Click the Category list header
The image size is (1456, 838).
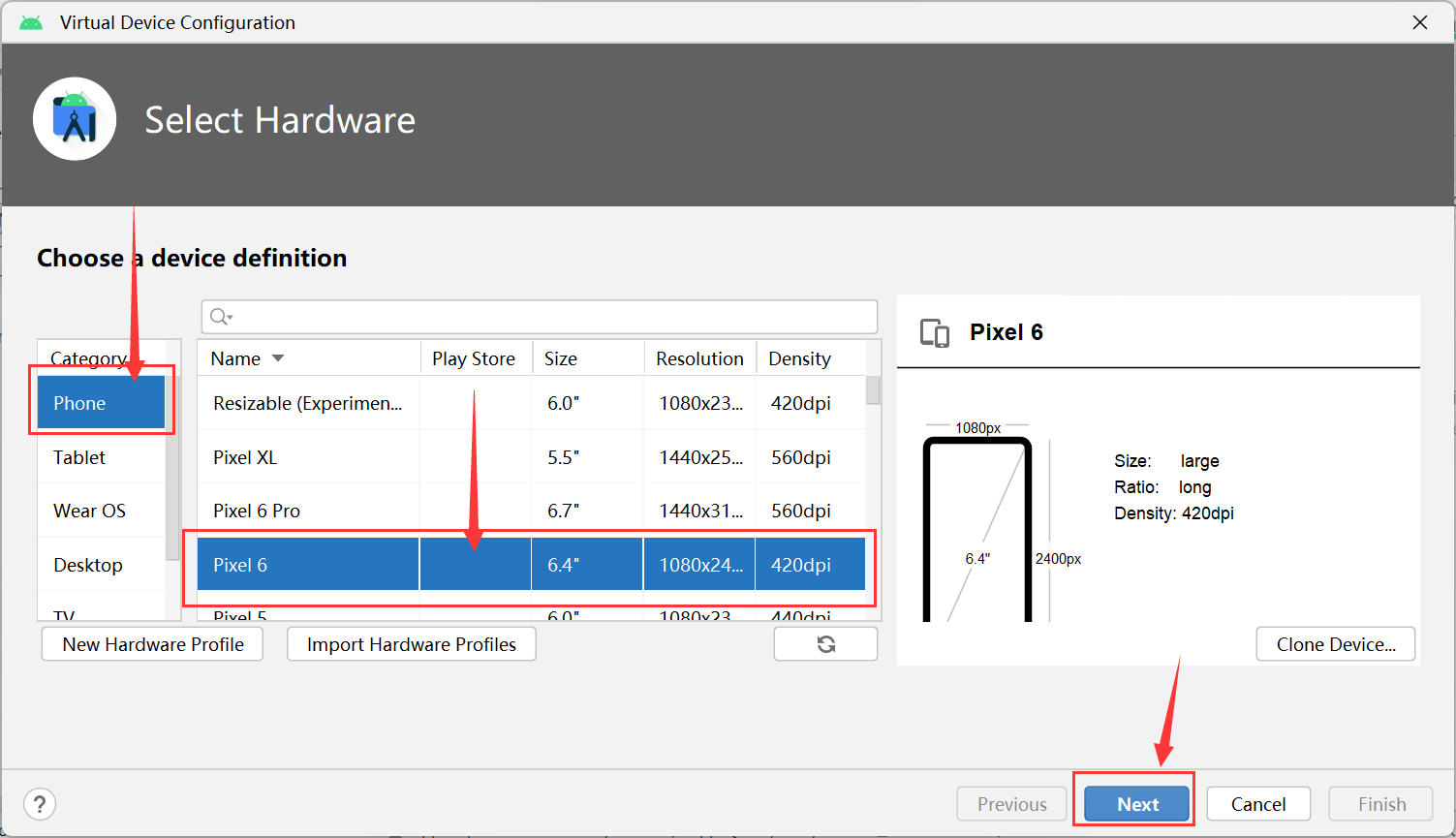click(102, 358)
